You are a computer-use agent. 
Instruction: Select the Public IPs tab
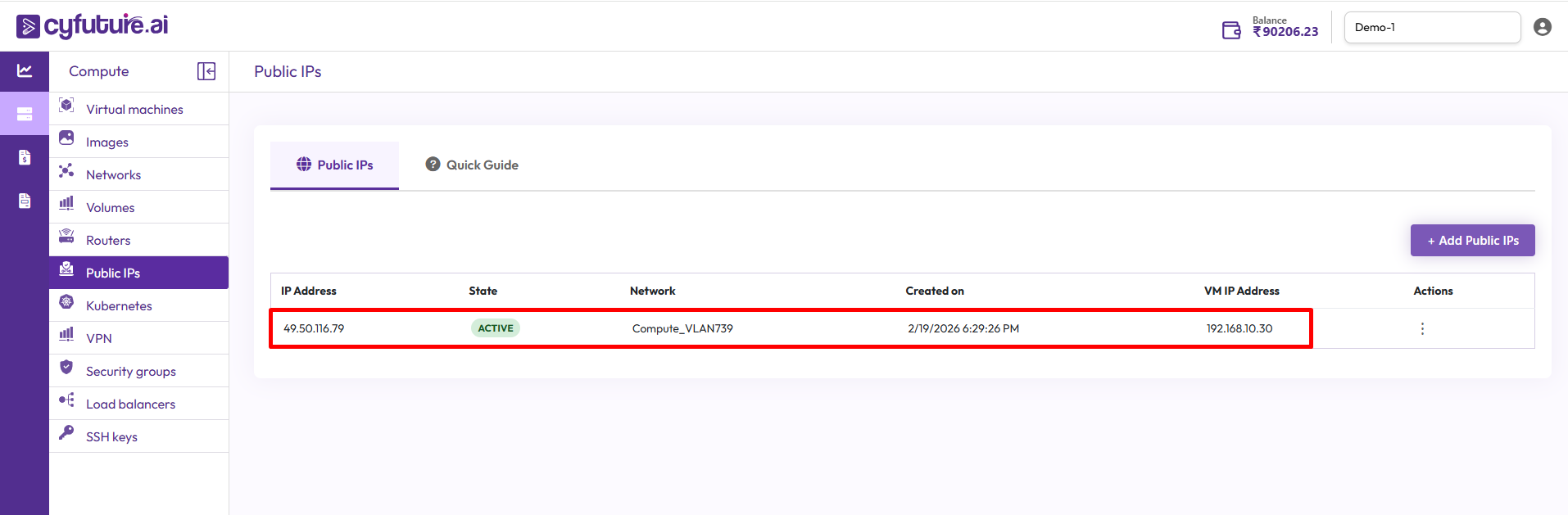tap(334, 165)
